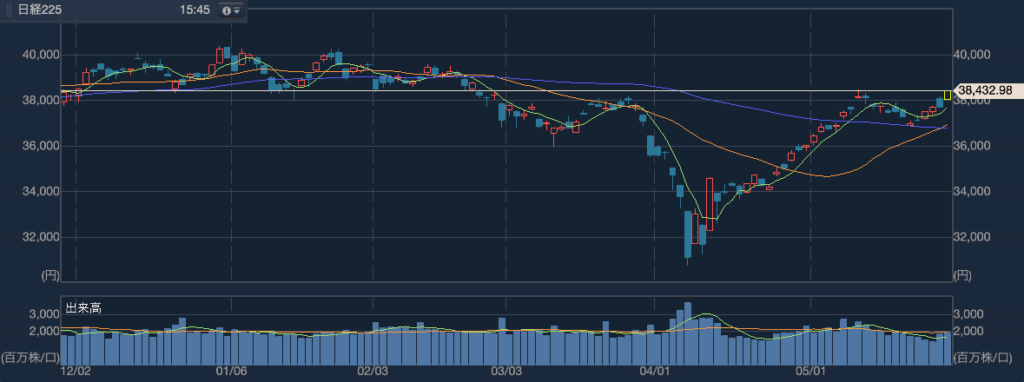
Task: Grab the drag handle beside 日経225
Action: point(10,11)
